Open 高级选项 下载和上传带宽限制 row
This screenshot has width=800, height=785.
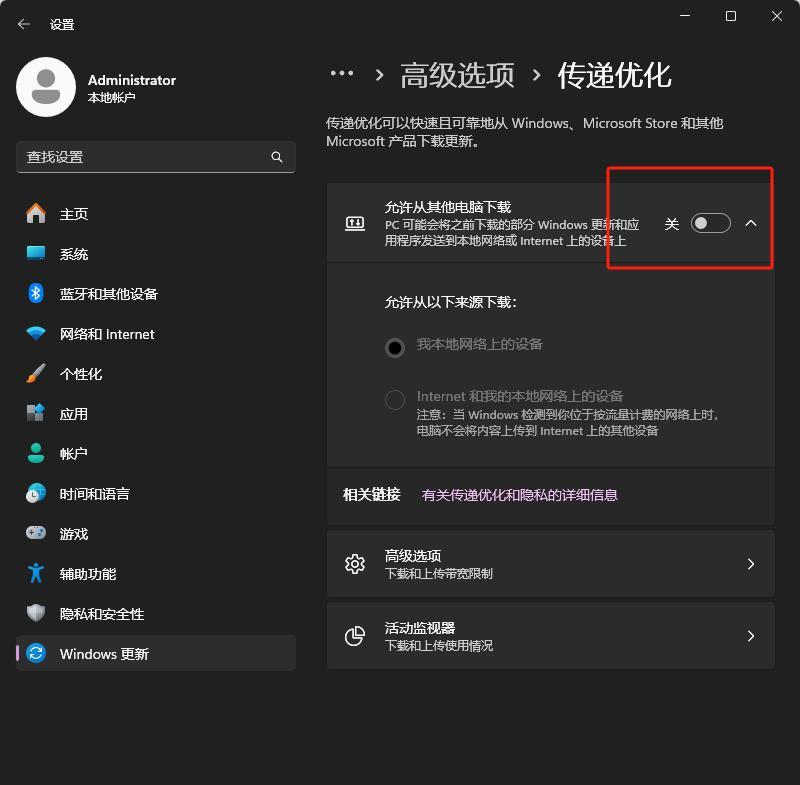pos(550,564)
